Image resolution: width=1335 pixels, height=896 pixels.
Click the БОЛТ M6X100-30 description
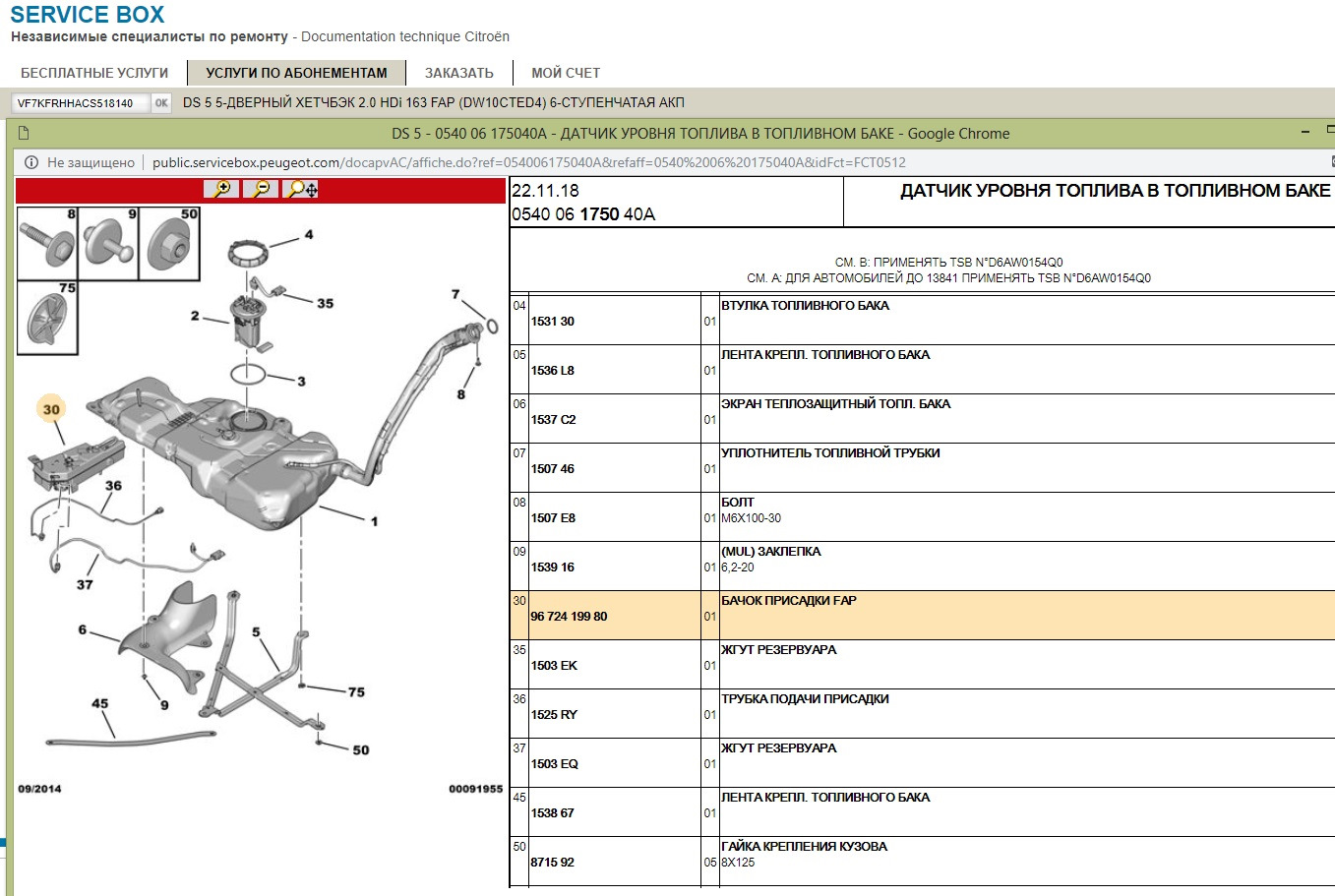click(x=752, y=510)
